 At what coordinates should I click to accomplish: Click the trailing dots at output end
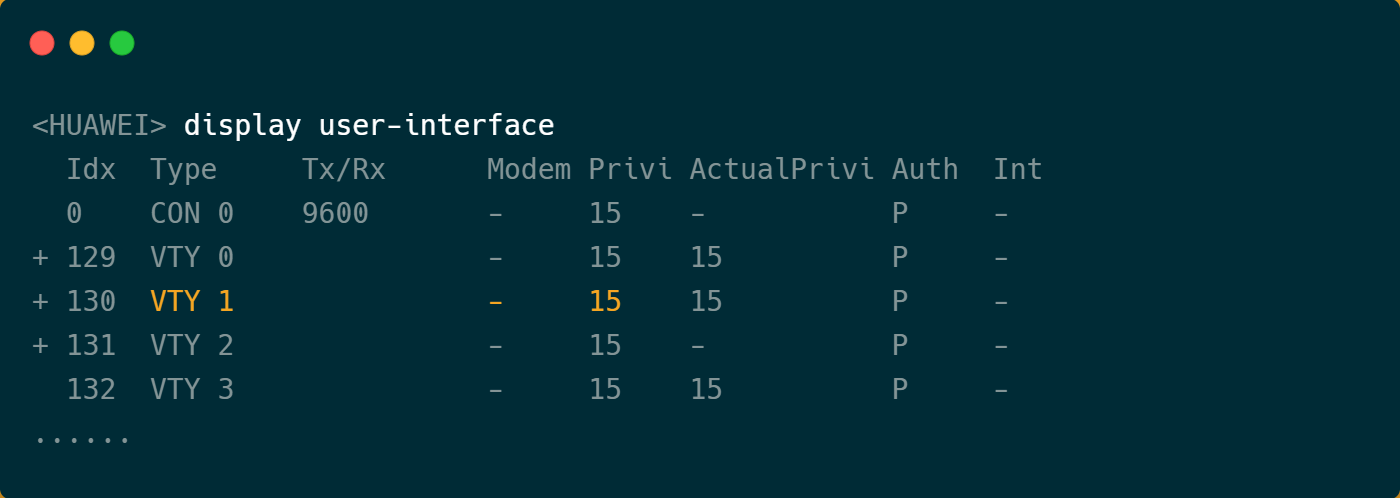pos(82,438)
